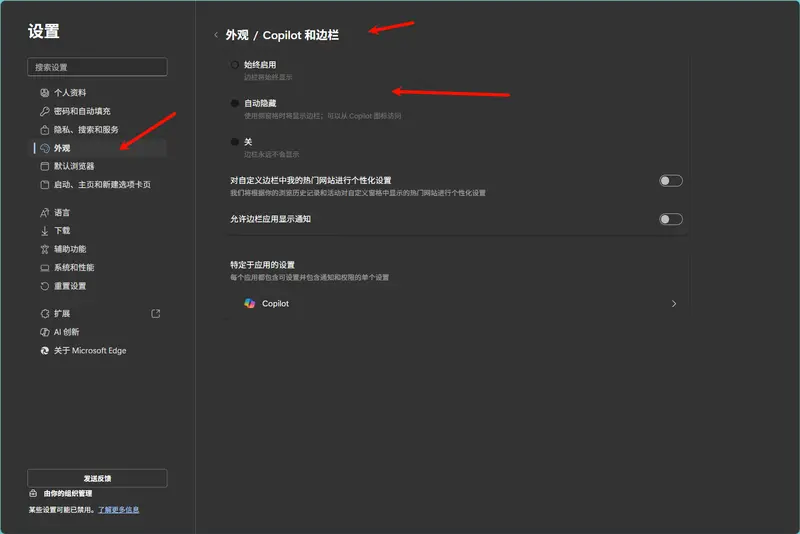Screen dimensions: 800x534
Task: Select the 关 radio option
Action: pyautogui.click(x=235, y=142)
